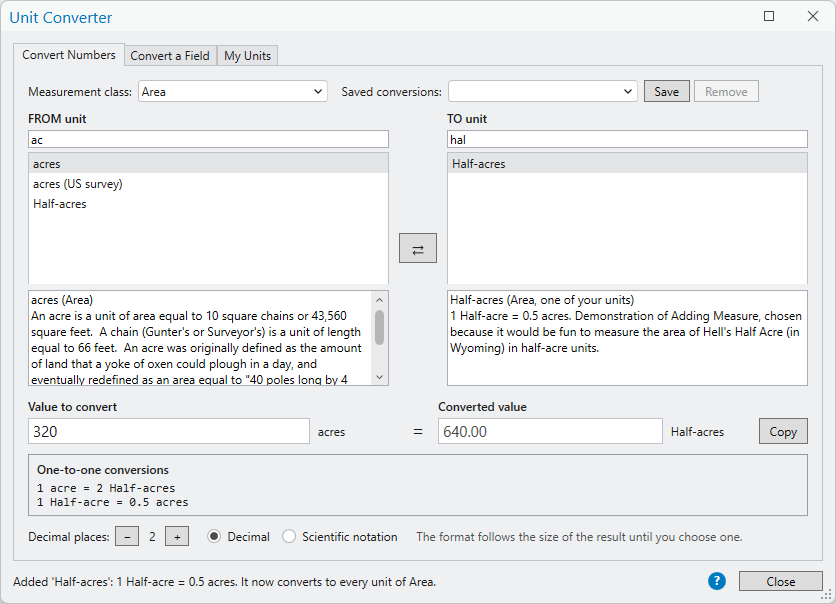The height and width of the screenshot is (604, 836).
Task: Open help with the question mark icon
Action: (x=717, y=581)
